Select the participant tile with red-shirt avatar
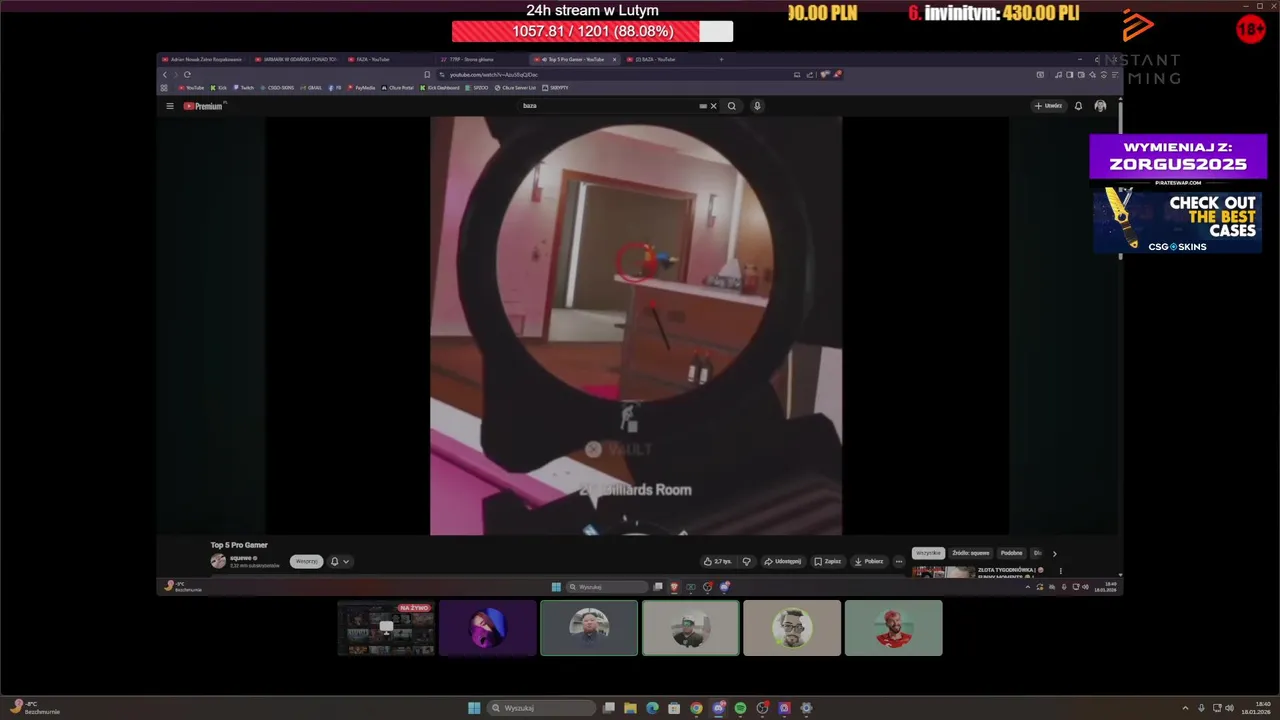The image size is (1280, 720). click(x=893, y=628)
